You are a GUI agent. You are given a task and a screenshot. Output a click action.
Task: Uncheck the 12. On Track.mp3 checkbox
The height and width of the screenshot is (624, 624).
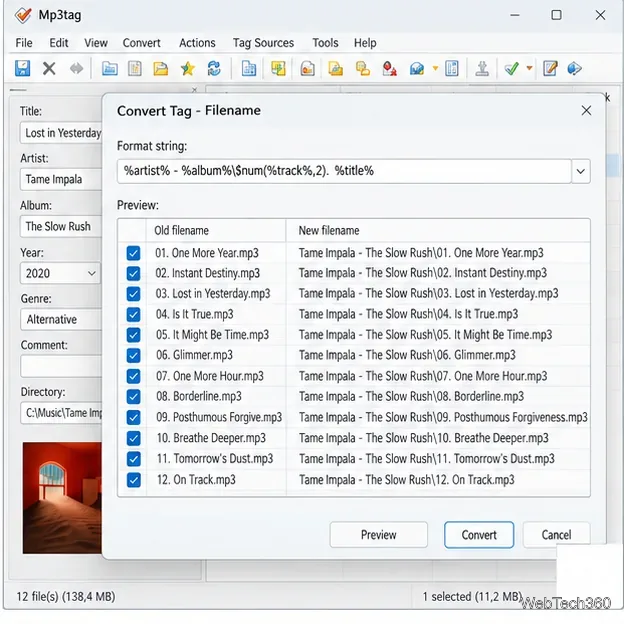pos(133,480)
